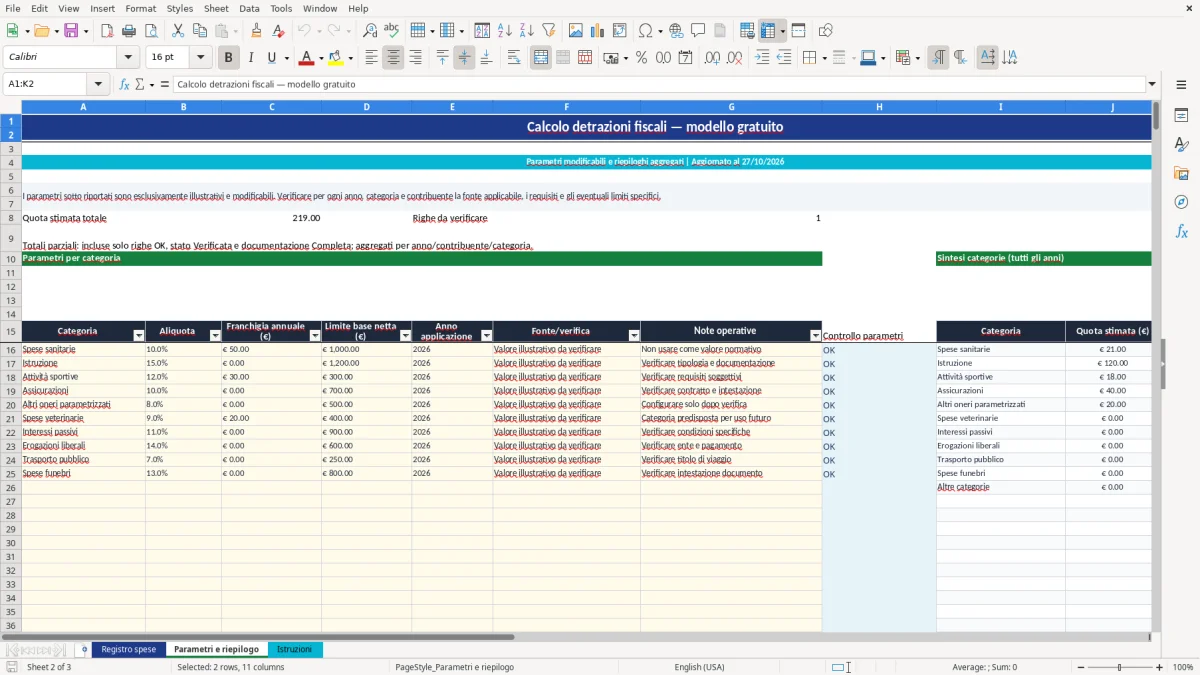Insert a chart
This screenshot has width=1200, height=675.
tap(597, 31)
